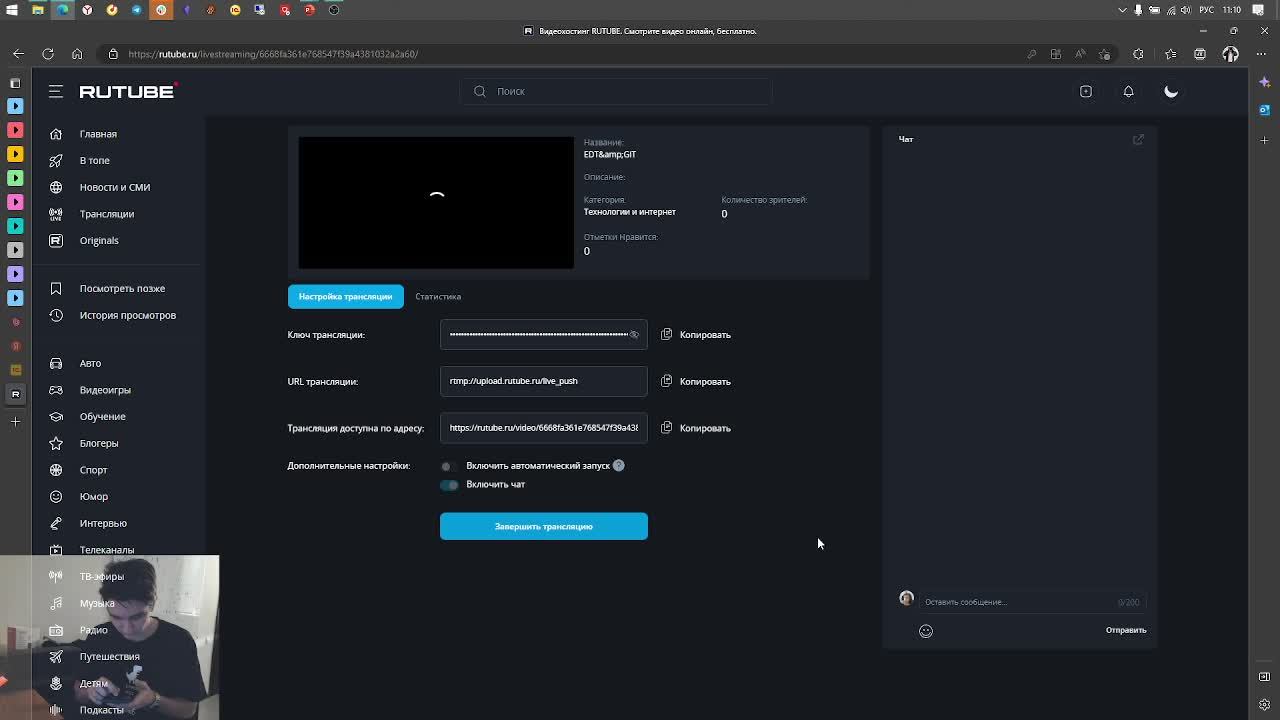Open Трансляции in the sidebar
This screenshot has height=720, width=1280.
point(107,214)
